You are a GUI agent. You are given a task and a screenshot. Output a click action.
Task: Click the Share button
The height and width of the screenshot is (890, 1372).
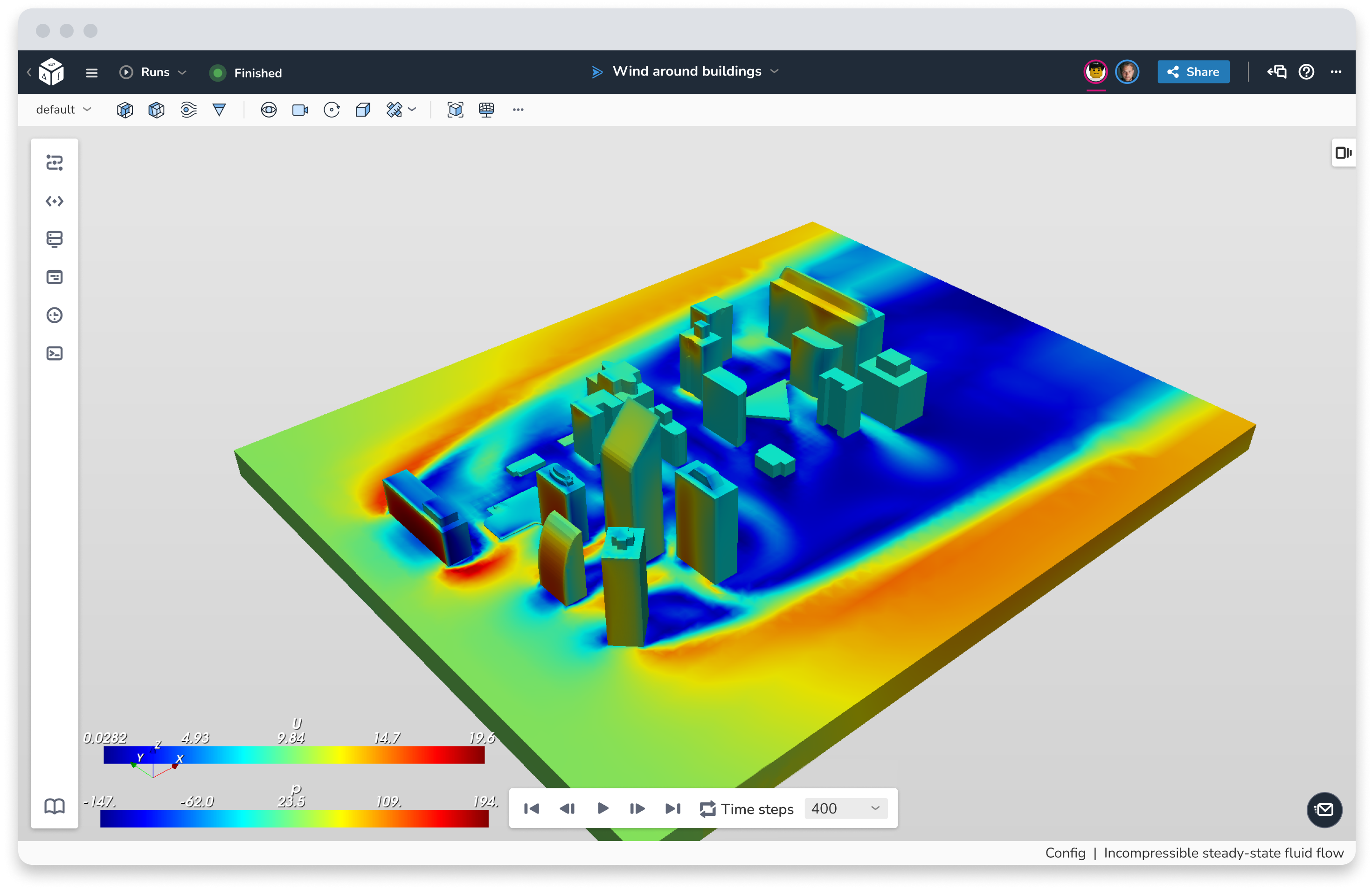point(1193,72)
